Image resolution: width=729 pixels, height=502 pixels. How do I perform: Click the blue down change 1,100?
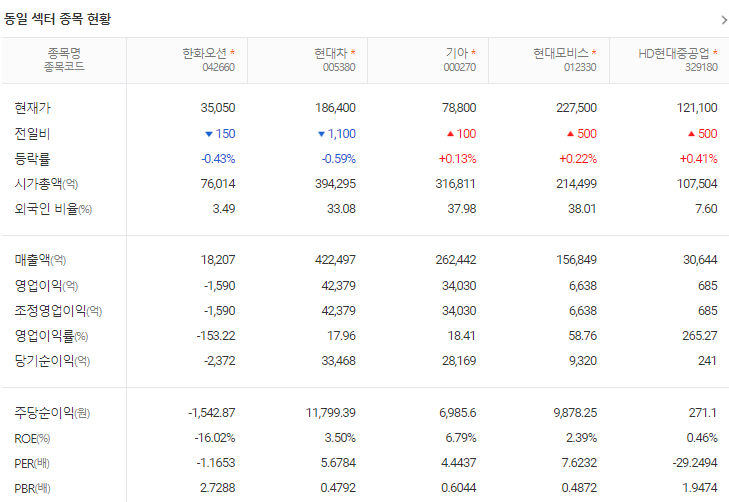click(x=337, y=134)
